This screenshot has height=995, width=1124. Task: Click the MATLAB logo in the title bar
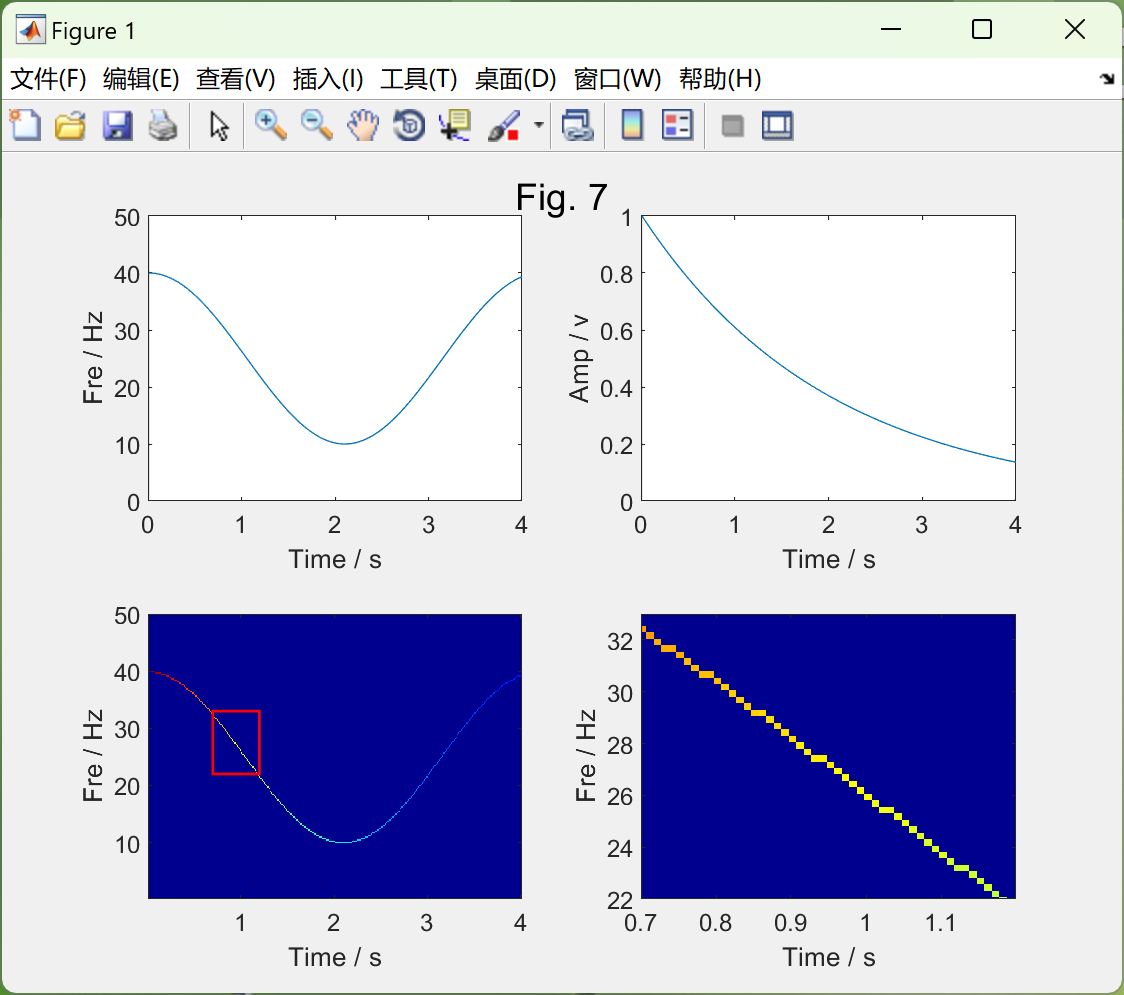tap(31, 30)
